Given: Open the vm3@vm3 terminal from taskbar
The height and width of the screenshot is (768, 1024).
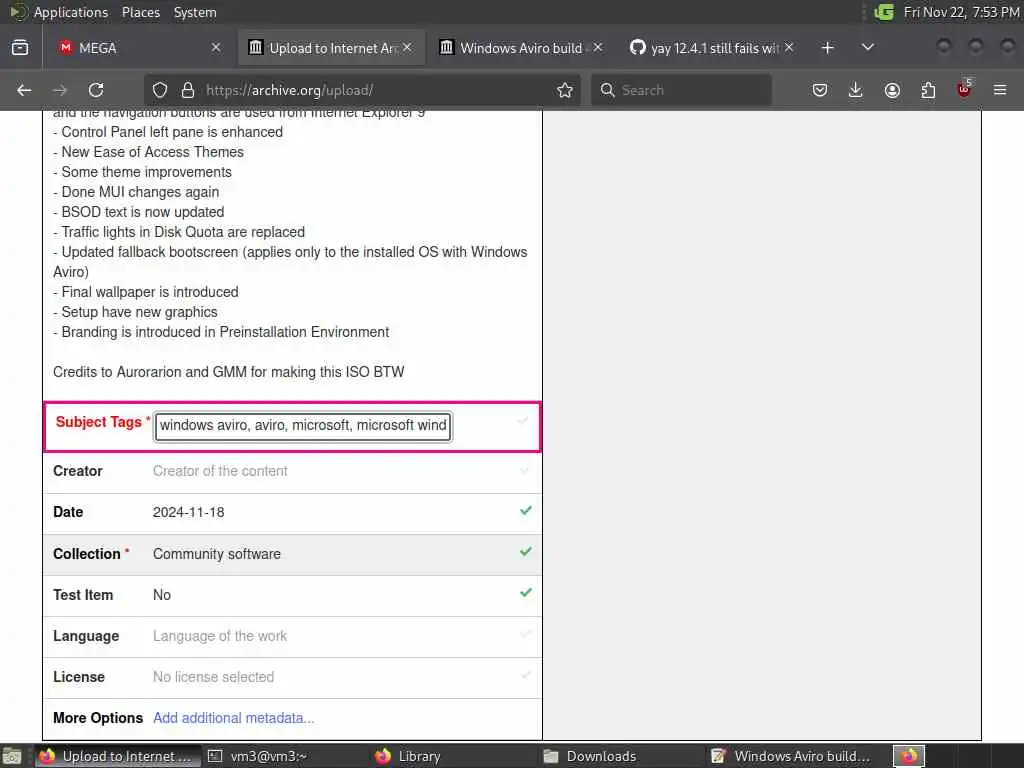Looking at the screenshot, I should (x=285, y=756).
